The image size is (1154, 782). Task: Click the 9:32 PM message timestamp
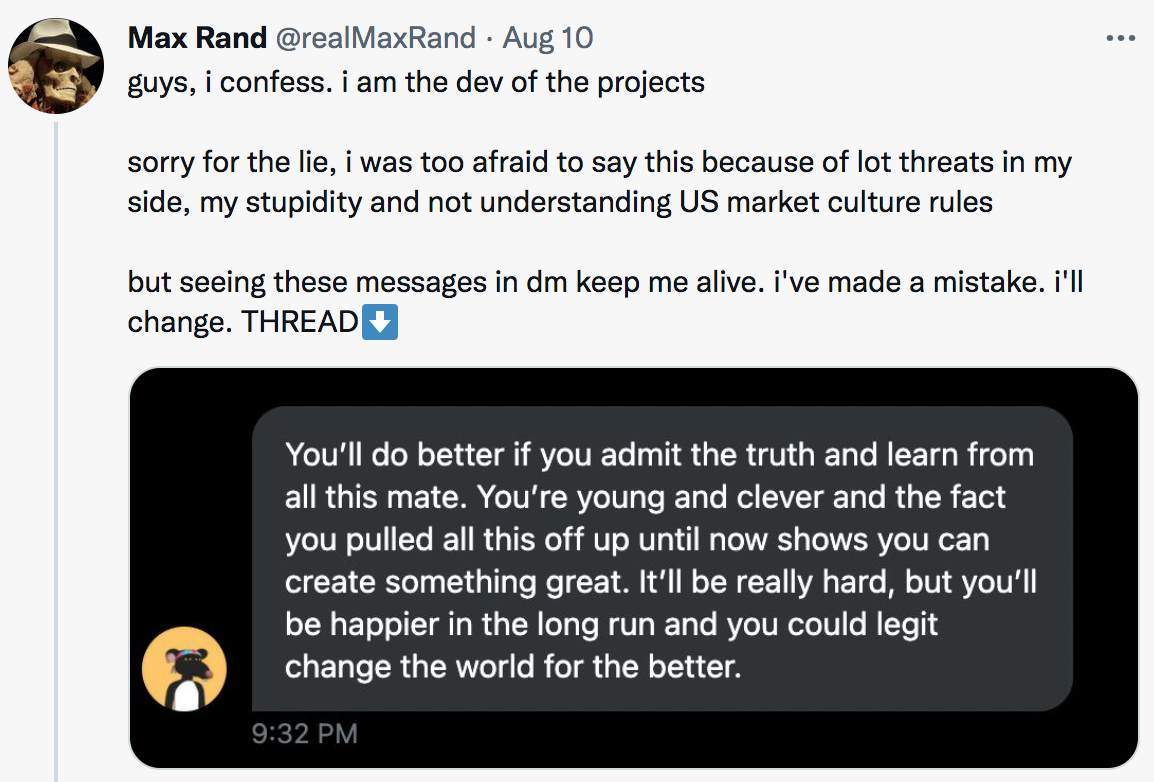pos(304,734)
